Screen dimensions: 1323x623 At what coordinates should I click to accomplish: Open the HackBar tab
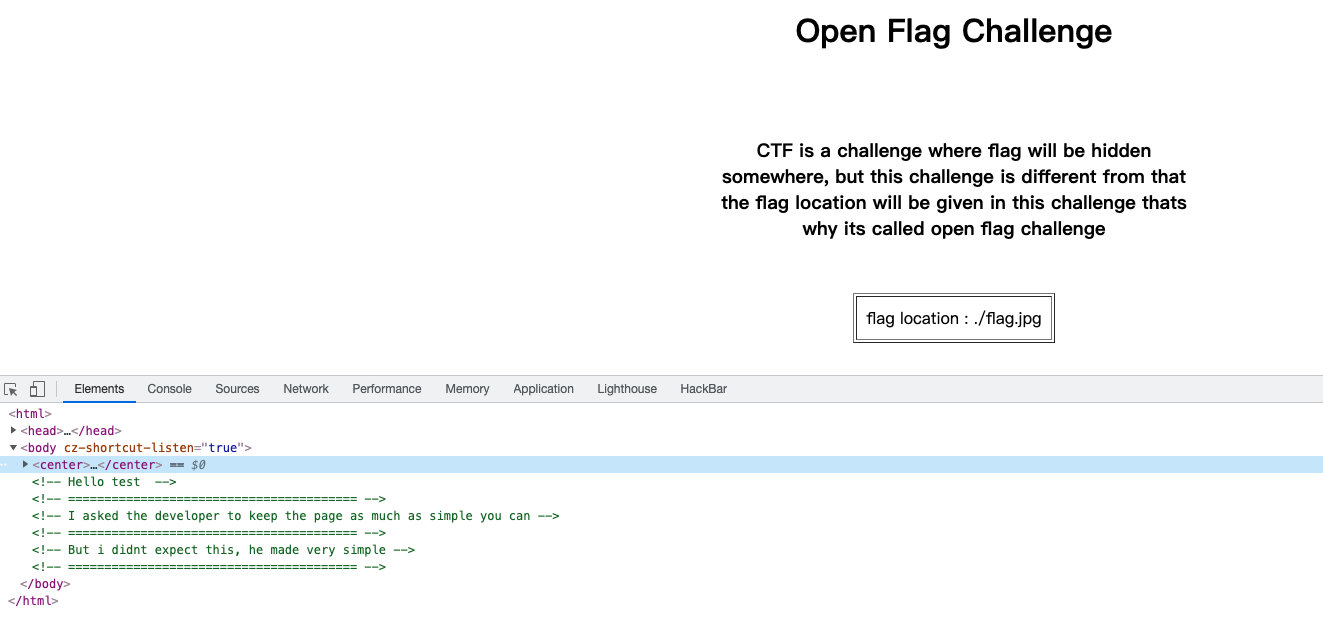coord(703,389)
